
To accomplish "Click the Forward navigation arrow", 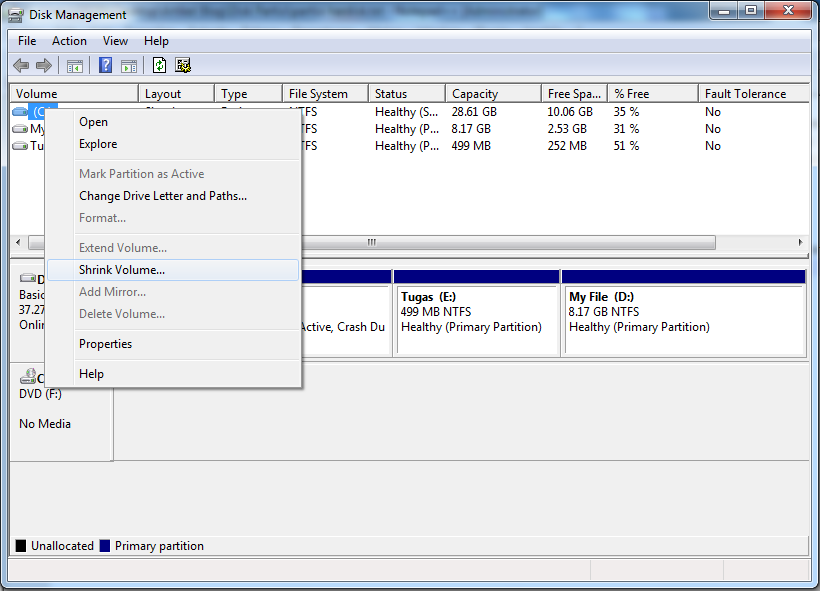I will (x=45, y=64).
